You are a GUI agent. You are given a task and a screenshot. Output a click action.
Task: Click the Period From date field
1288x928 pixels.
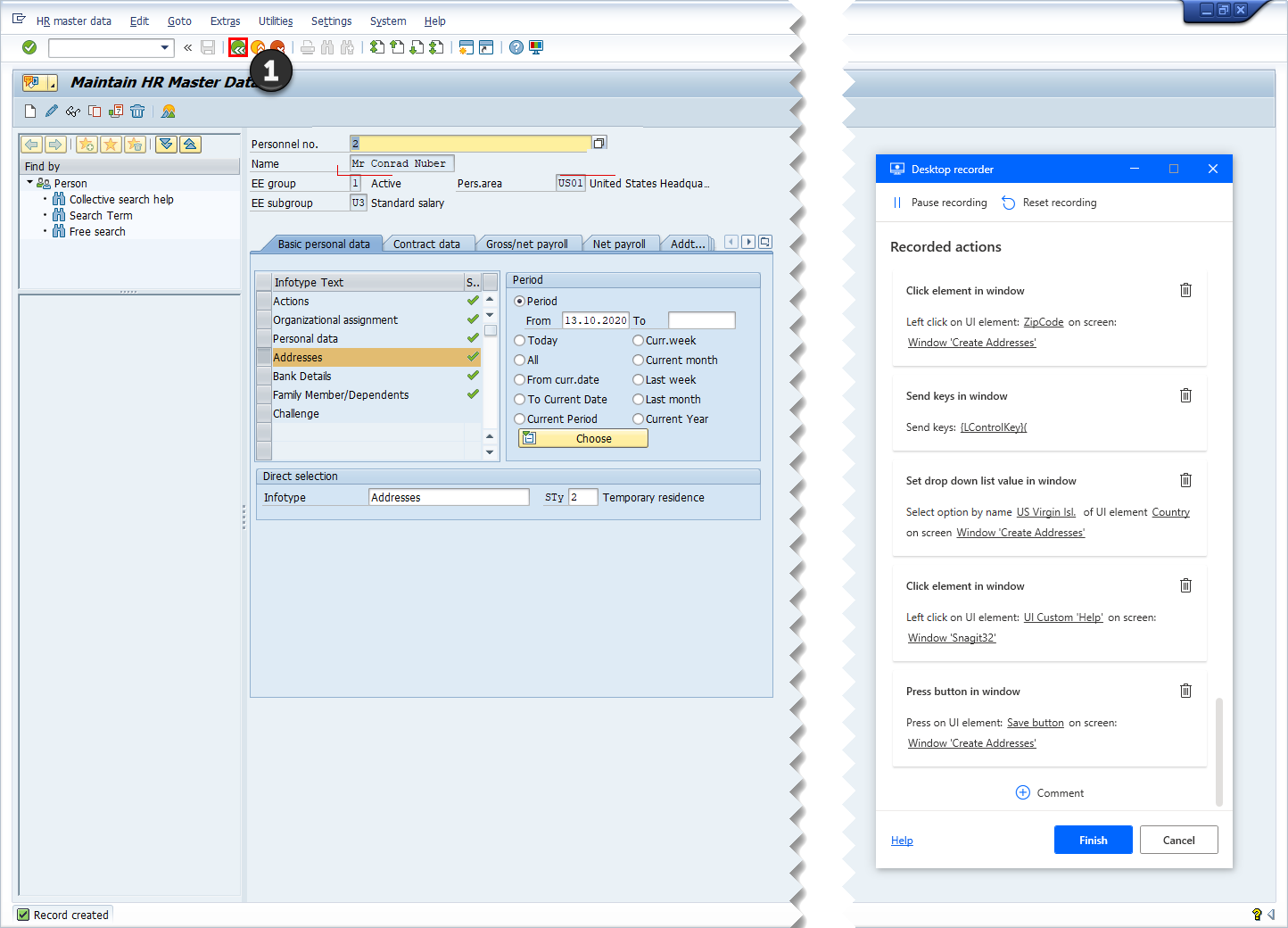(596, 320)
